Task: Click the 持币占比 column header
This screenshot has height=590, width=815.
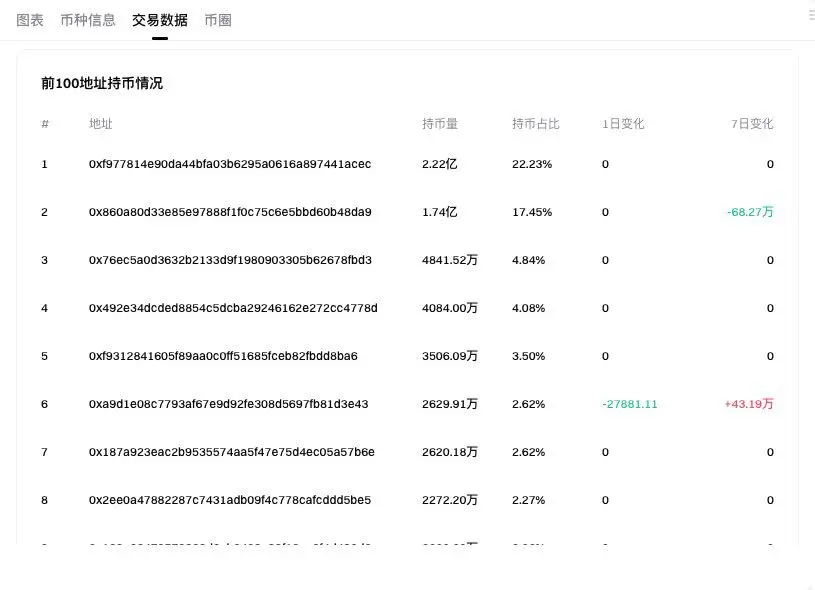Action: tap(535, 124)
